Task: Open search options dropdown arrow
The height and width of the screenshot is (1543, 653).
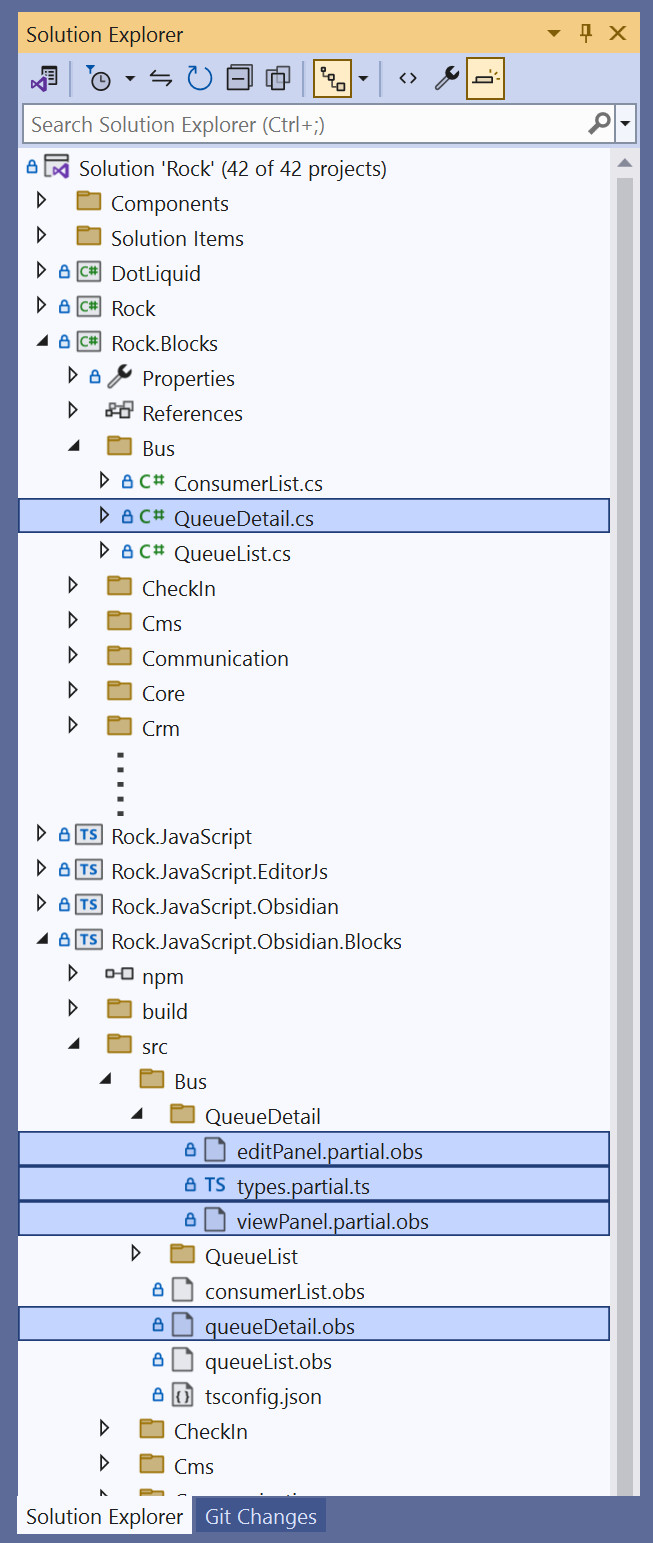Action: [626, 124]
